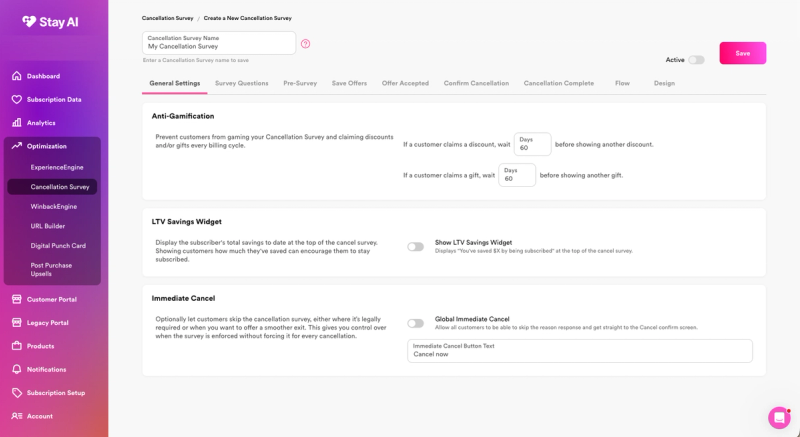This screenshot has width=800, height=437.
Task: Click the Dashboard home icon
Action: tap(17, 76)
